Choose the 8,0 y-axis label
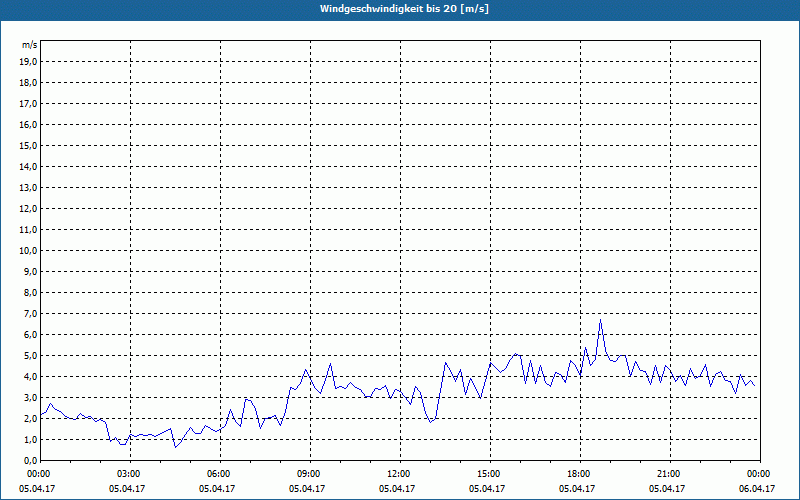800x500 pixels. point(31,292)
